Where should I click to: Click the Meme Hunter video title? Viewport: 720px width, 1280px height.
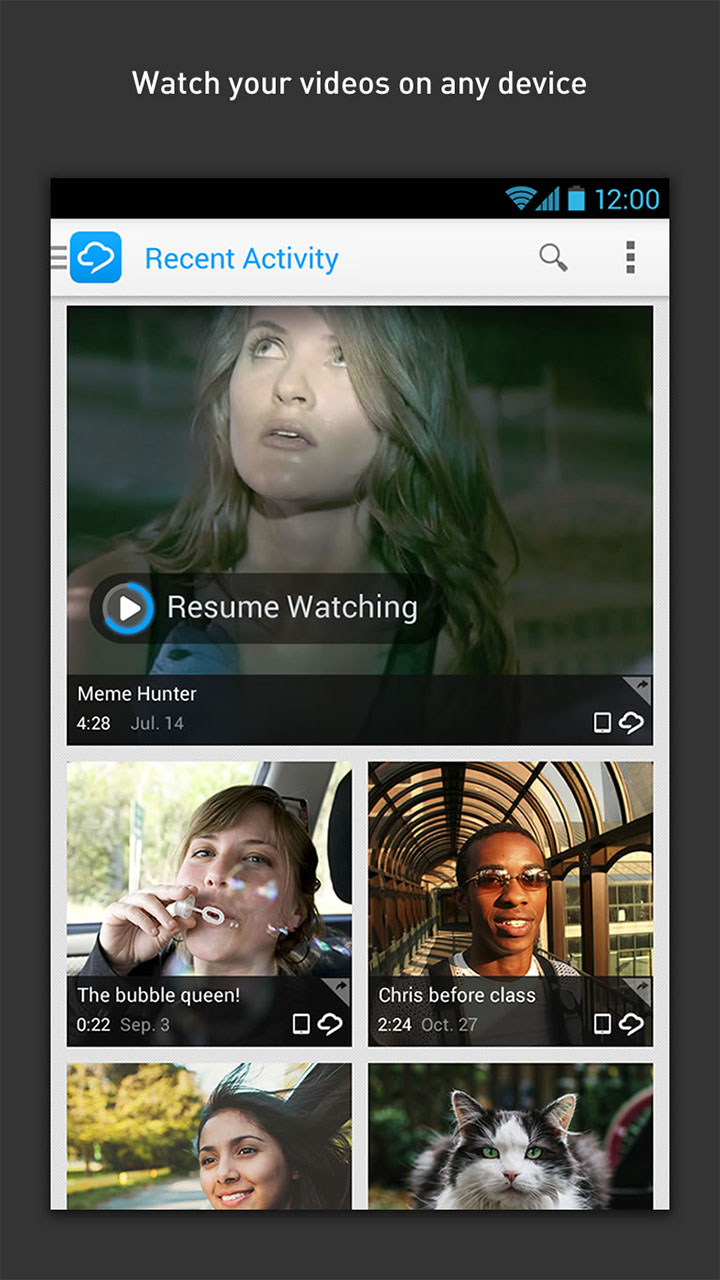pyautogui.click(x=137, y=693)
